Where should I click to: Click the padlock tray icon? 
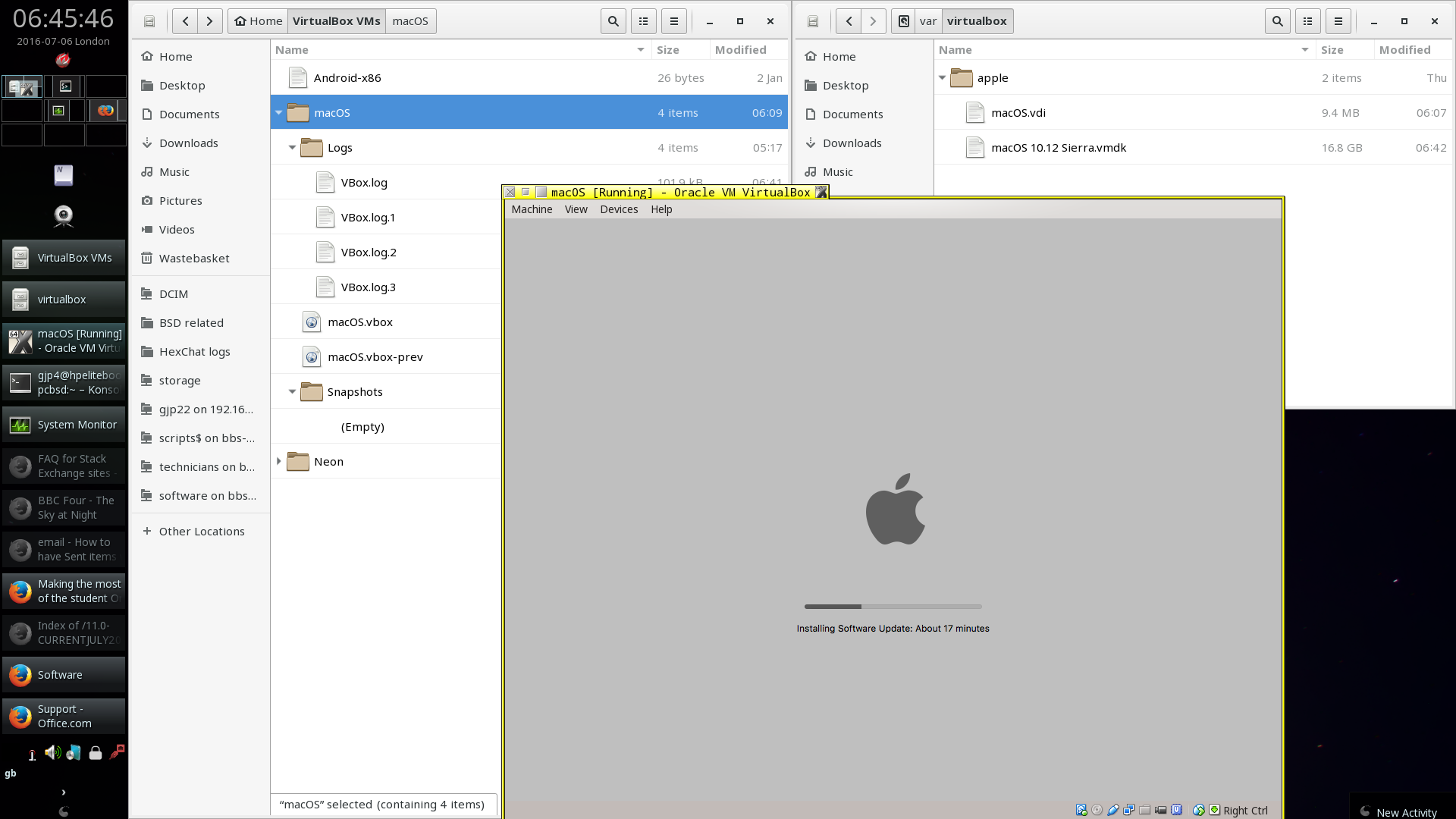click(96, 753)
